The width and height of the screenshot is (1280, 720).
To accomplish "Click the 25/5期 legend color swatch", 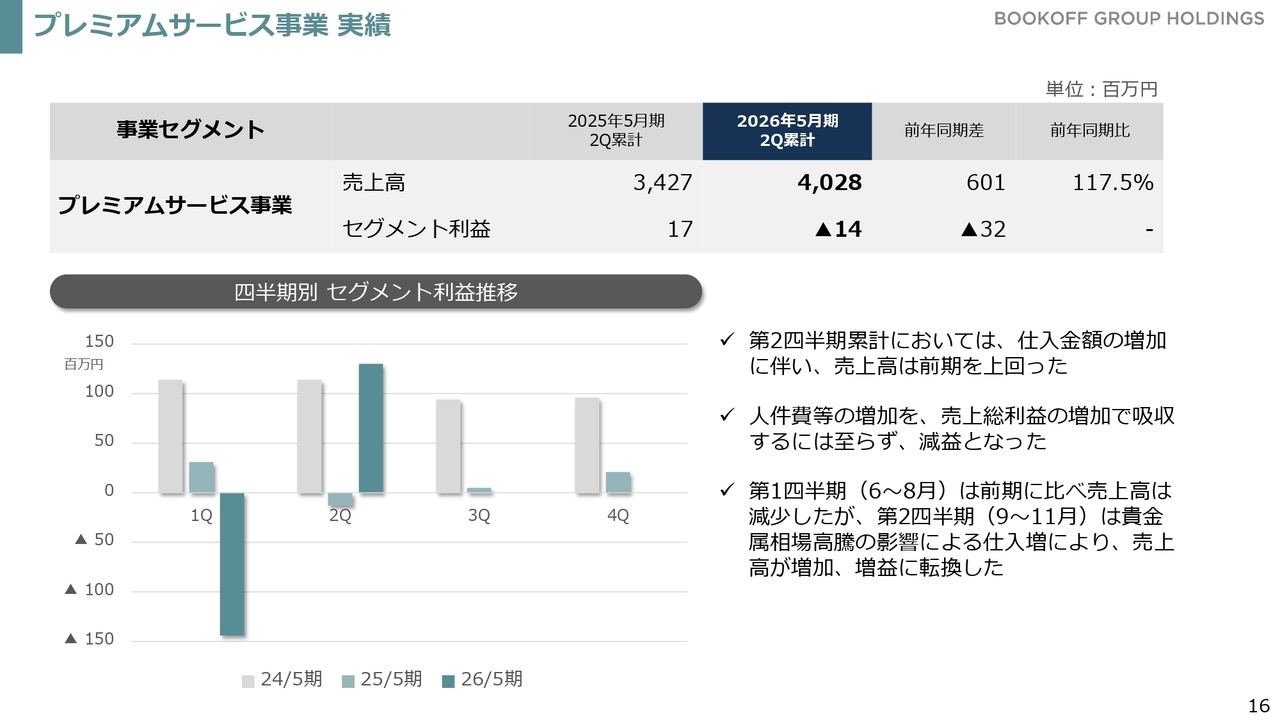I will 348,681.
